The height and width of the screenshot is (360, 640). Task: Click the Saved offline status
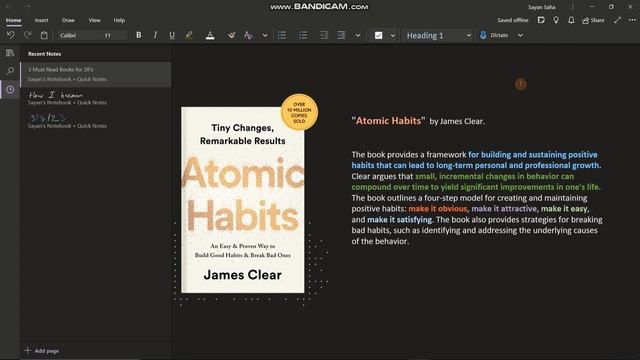[513, 20]
